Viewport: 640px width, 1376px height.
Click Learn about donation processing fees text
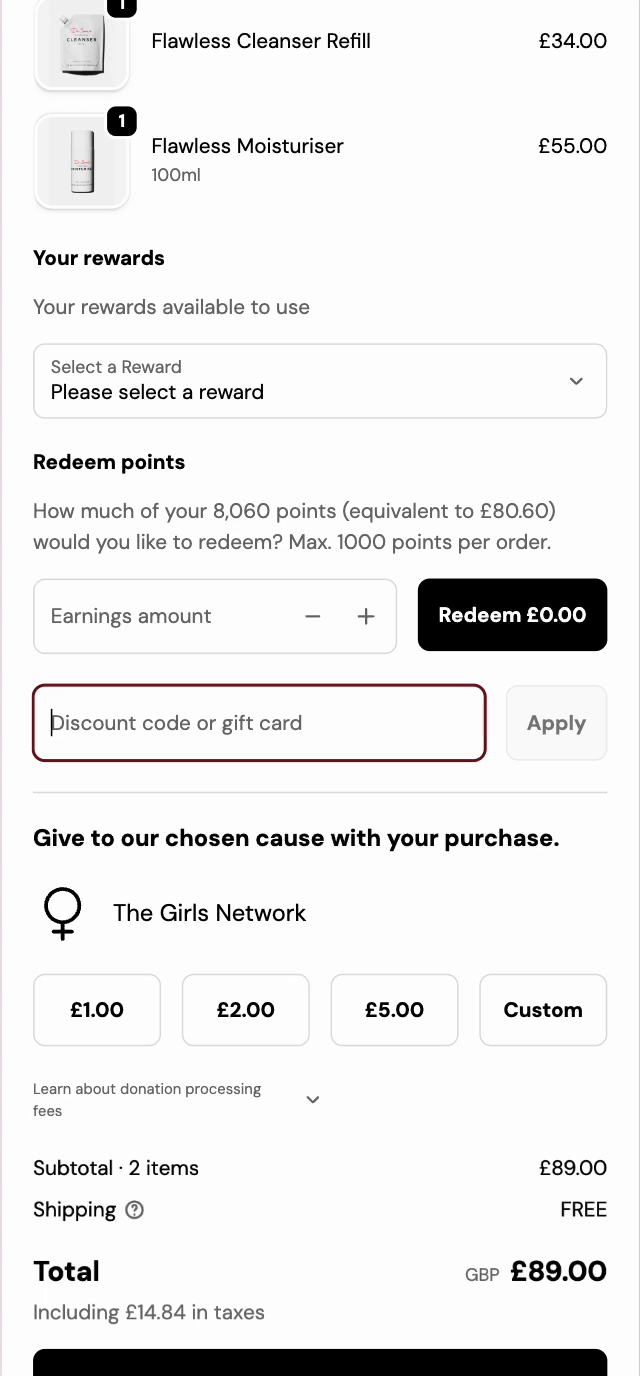(147, 1100)
